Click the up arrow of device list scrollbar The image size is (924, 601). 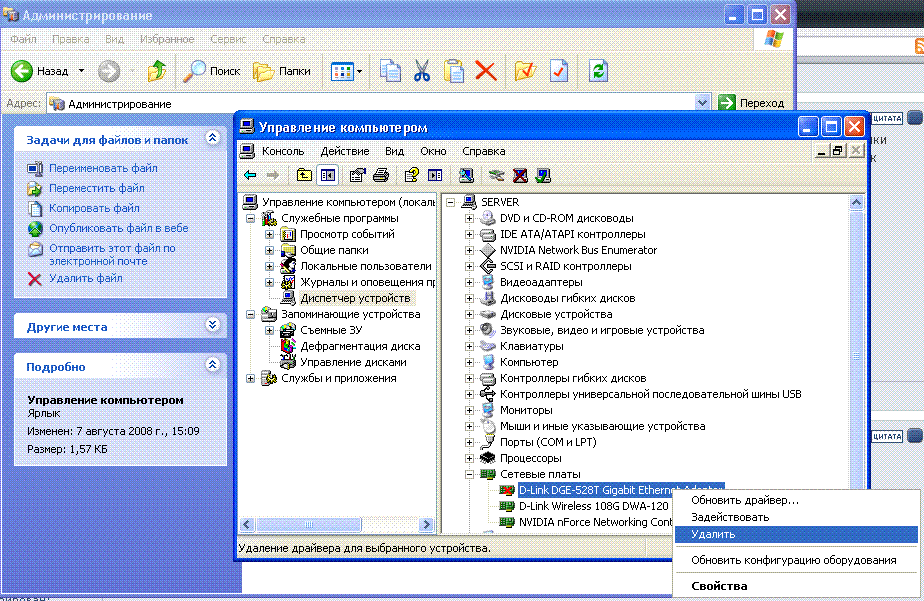[856, 203]
